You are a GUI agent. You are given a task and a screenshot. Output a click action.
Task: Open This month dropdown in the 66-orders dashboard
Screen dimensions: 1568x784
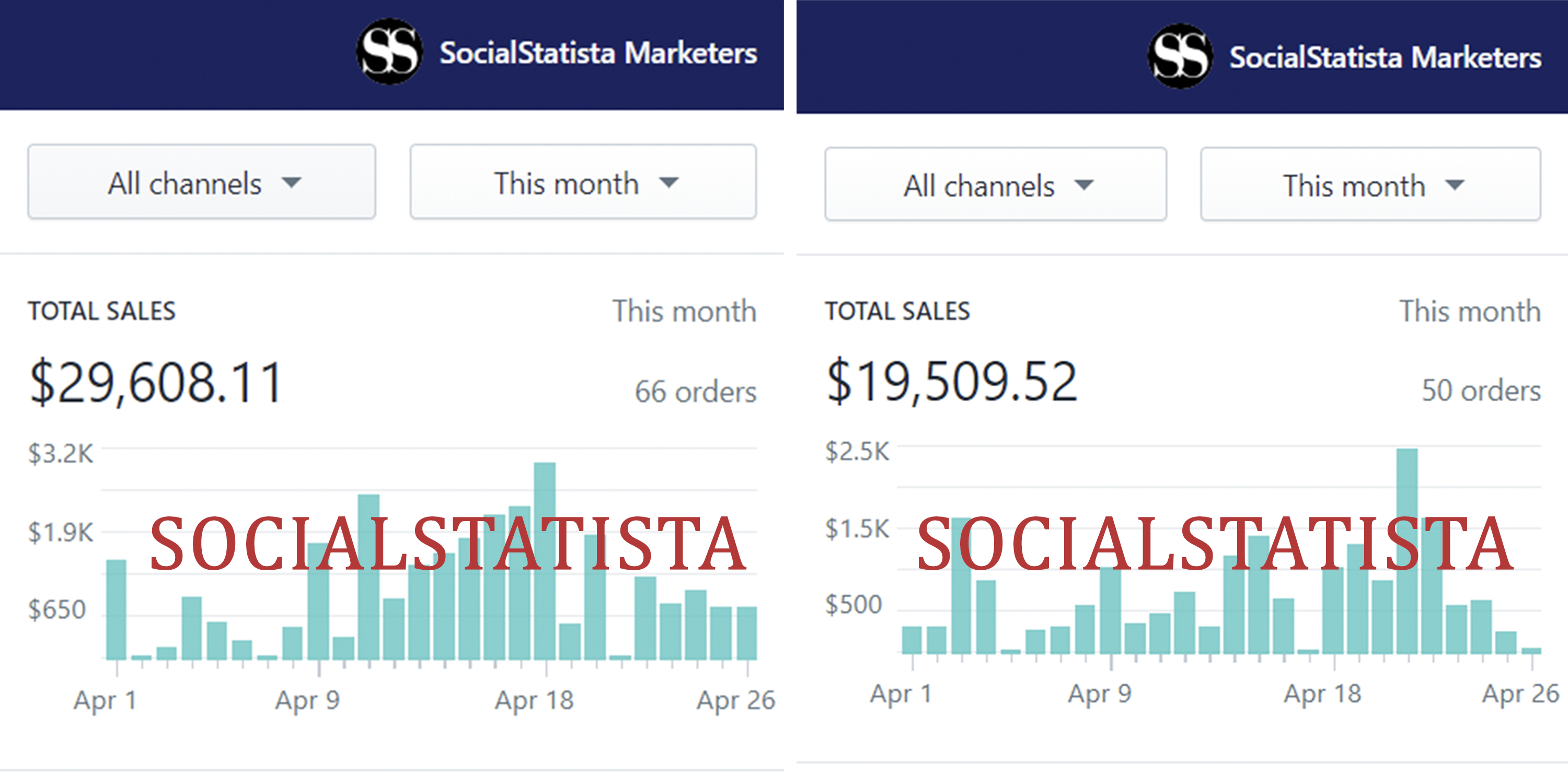pos(583,182)
